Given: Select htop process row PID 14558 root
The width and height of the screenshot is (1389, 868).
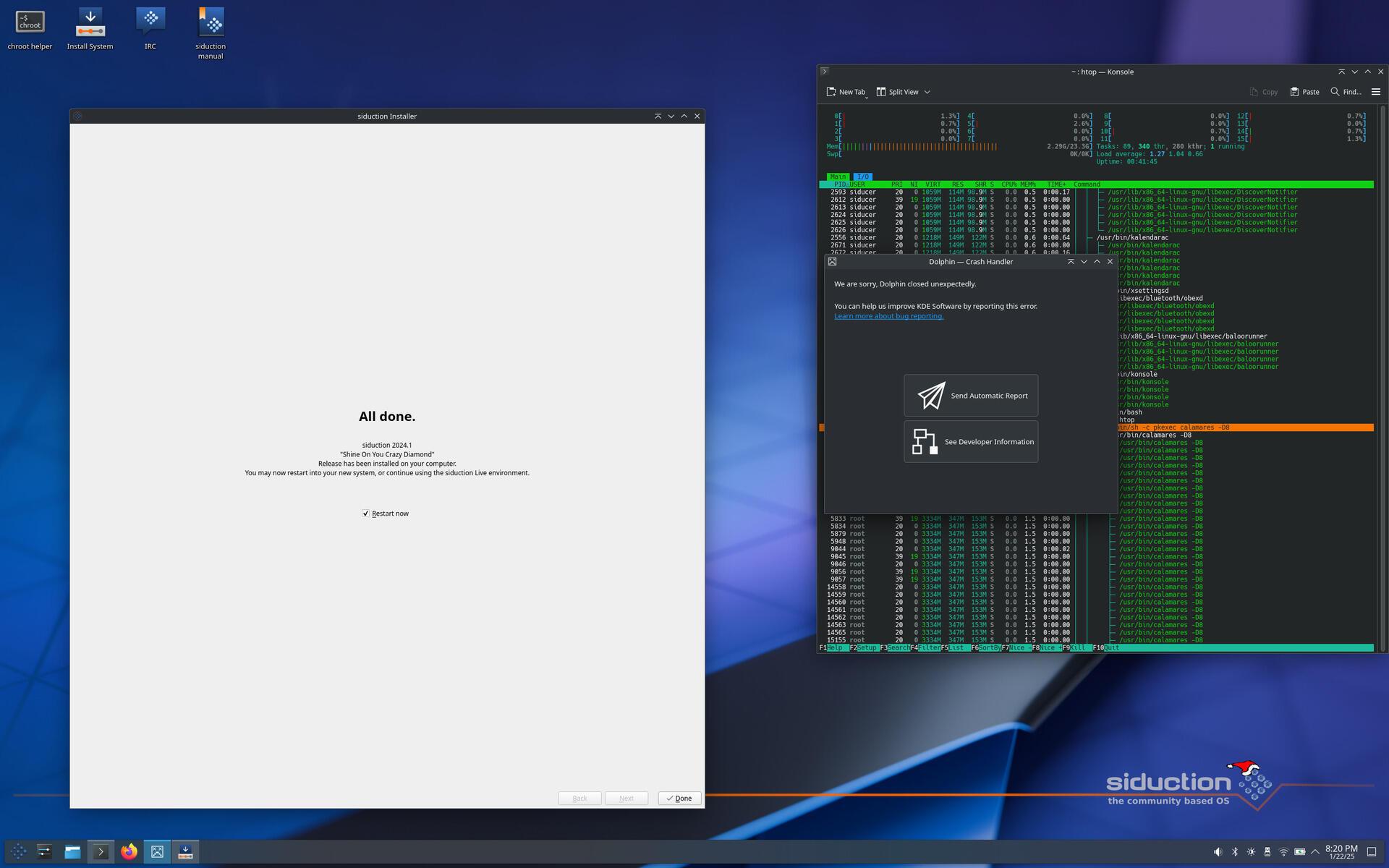Looking at the screenshot, I should coord(1096,587).
